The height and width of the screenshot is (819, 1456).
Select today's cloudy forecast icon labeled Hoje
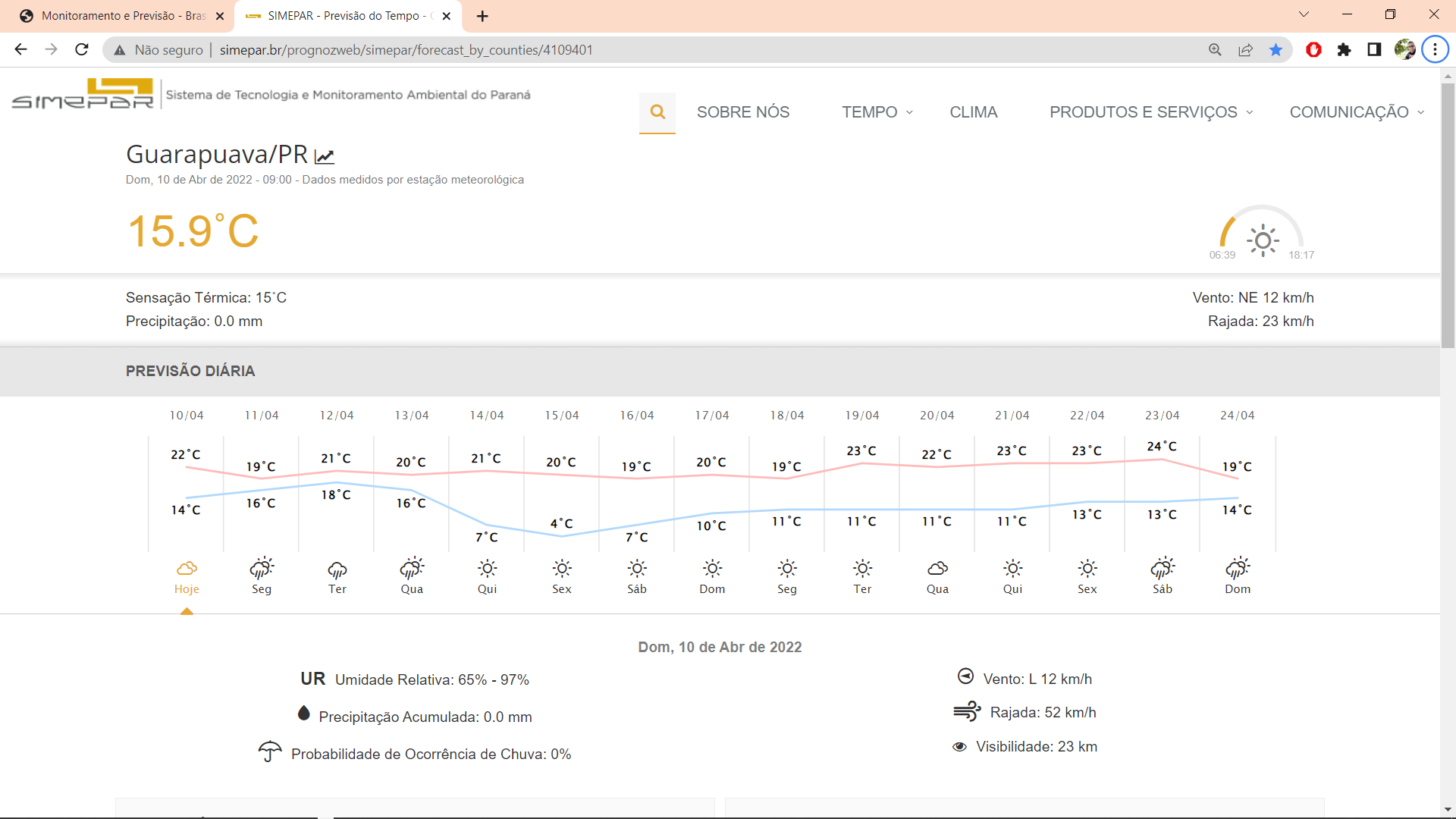coord(187,569)
